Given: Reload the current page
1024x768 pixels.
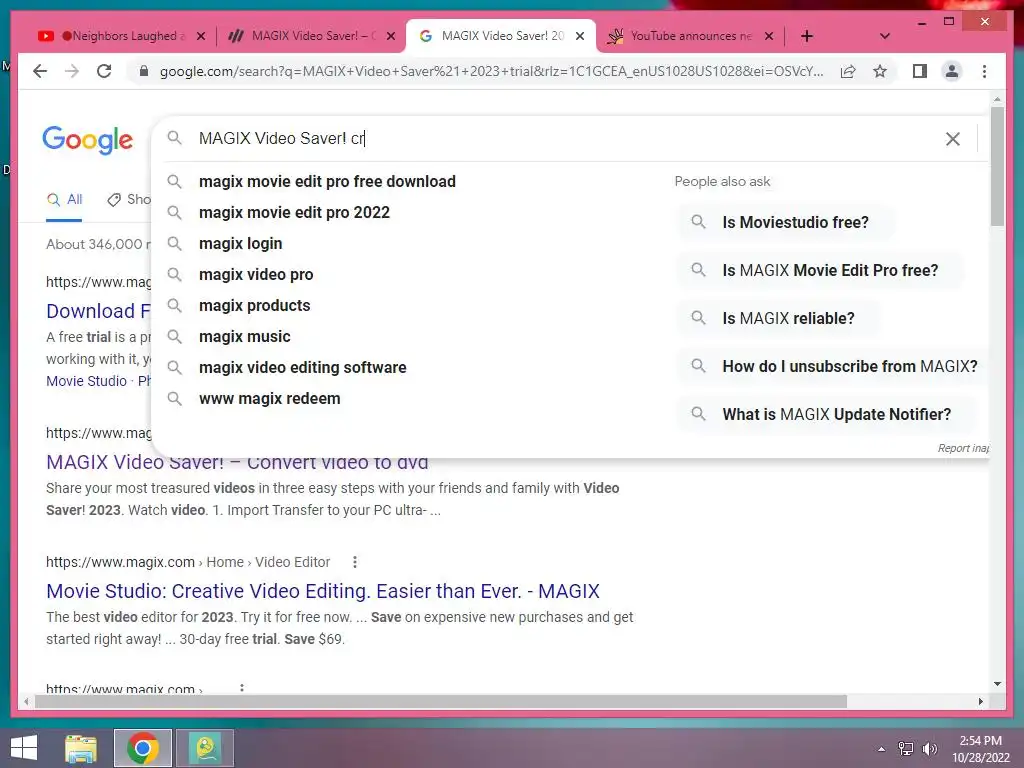Looking at the screenshot, I should (x=104, y=71).
